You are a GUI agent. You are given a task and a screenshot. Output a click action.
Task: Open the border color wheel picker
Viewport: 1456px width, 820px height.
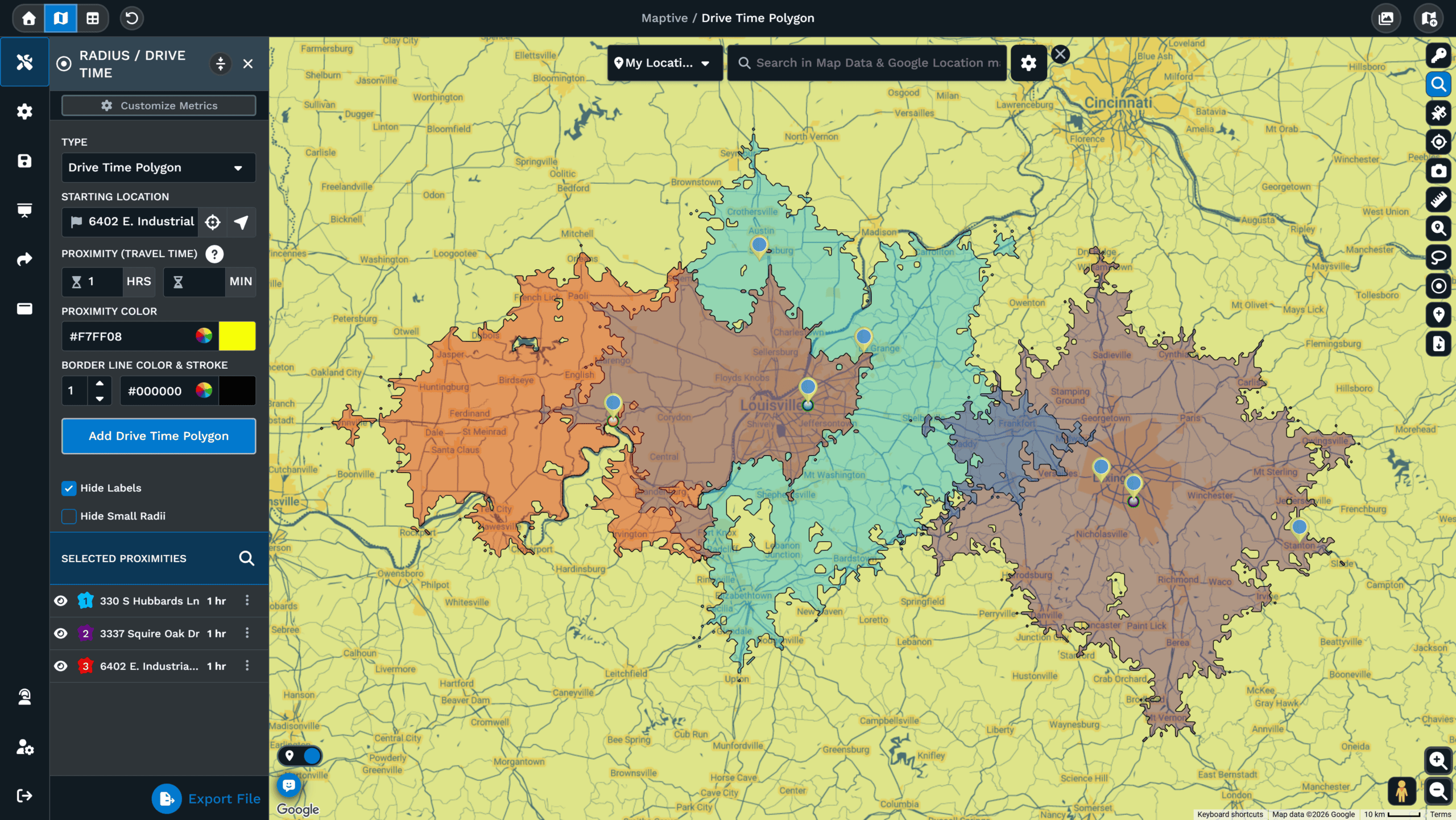[x=204, y=391]
